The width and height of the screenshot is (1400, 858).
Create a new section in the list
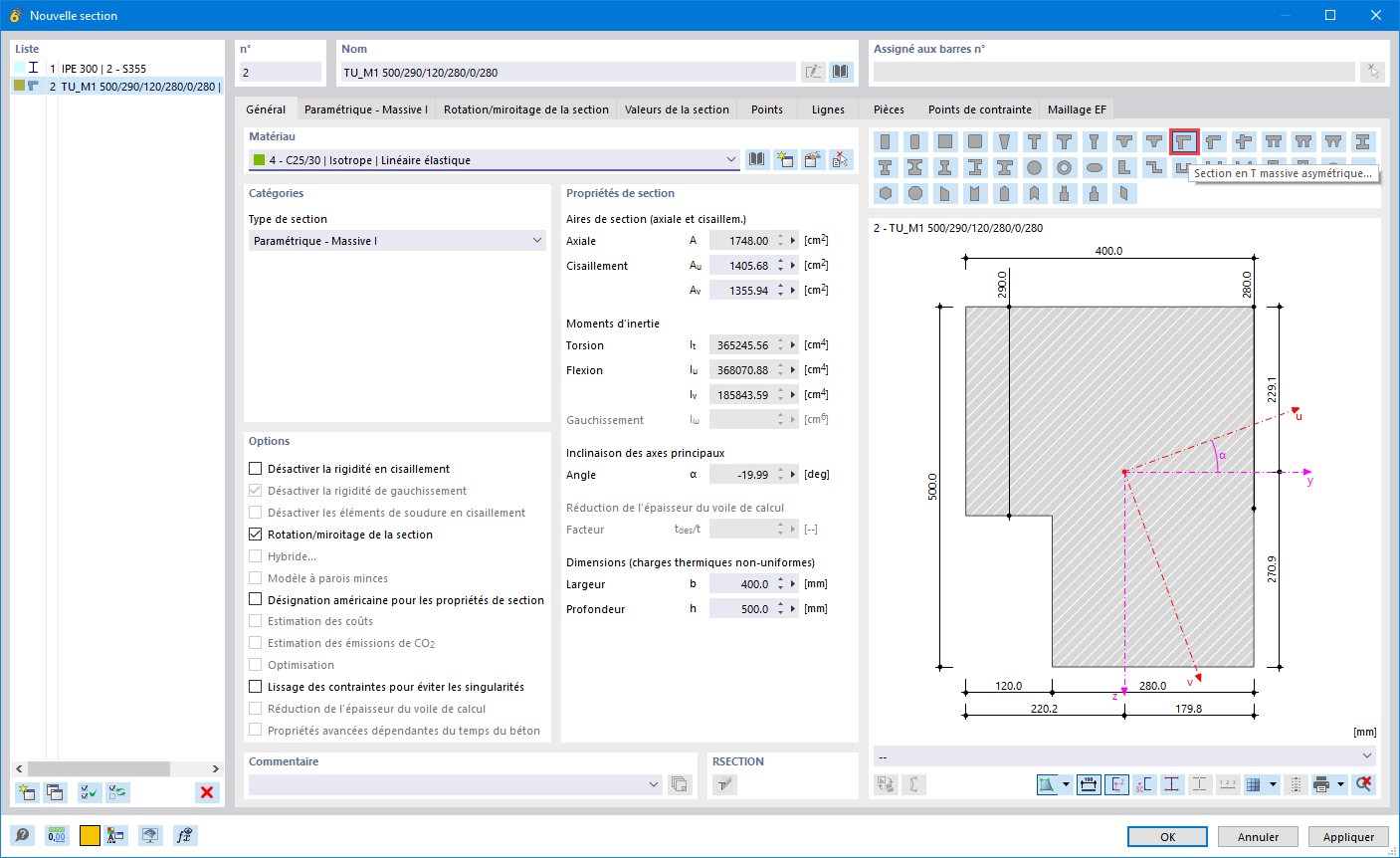[x=27, y=792]
